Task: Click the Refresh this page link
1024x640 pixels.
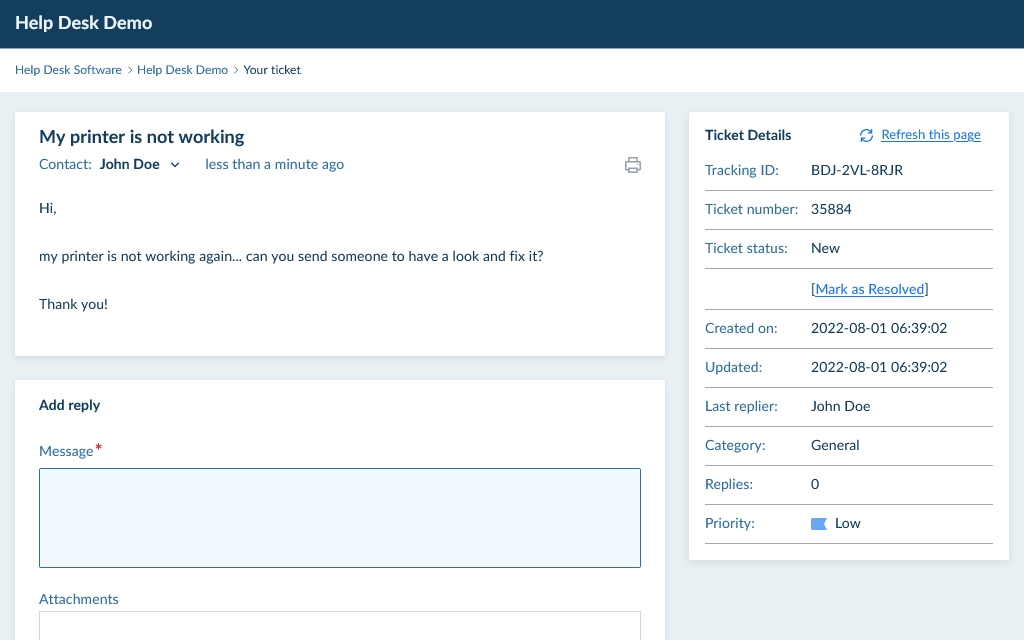Action: point(930,135)
